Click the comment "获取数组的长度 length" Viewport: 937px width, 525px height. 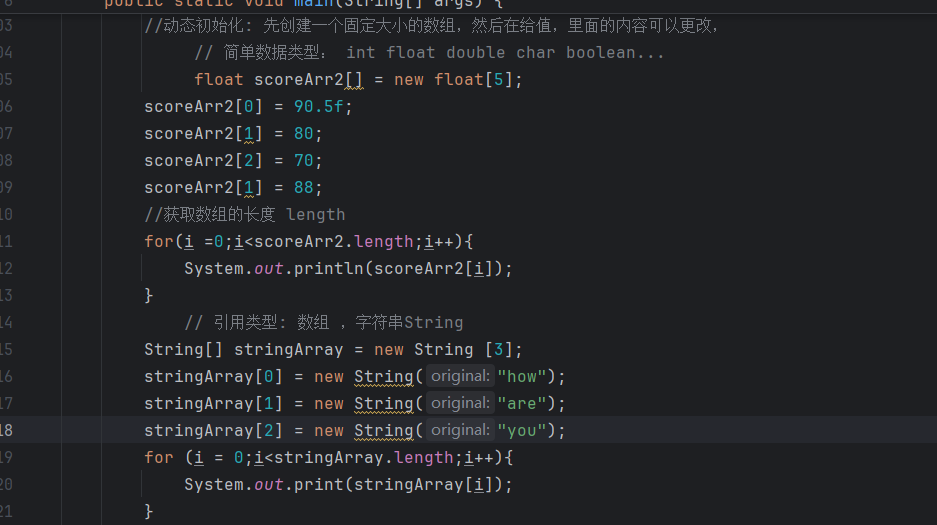(245, 215)
